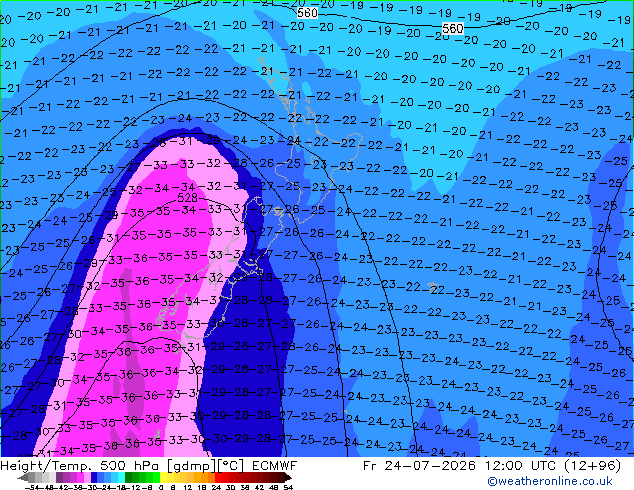Click the yellow 0°C swatch in the legend
The width and height of the screenshot is (634, 490).
pyautogui.click(x=163, y=477)
